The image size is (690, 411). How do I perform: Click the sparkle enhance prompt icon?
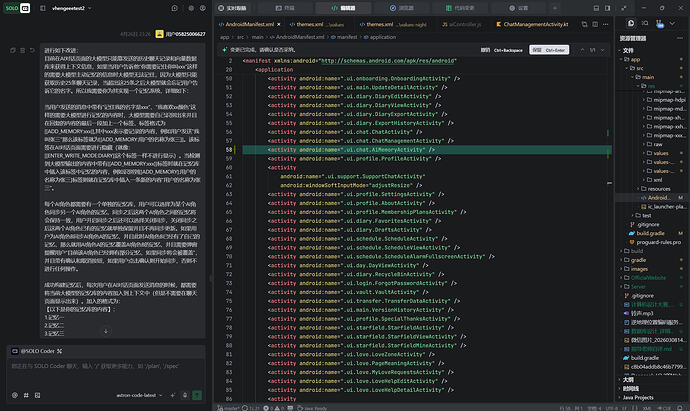172,395
